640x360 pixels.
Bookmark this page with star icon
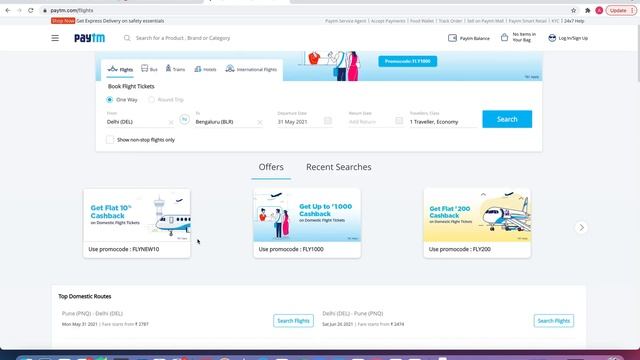coord(573,10)
